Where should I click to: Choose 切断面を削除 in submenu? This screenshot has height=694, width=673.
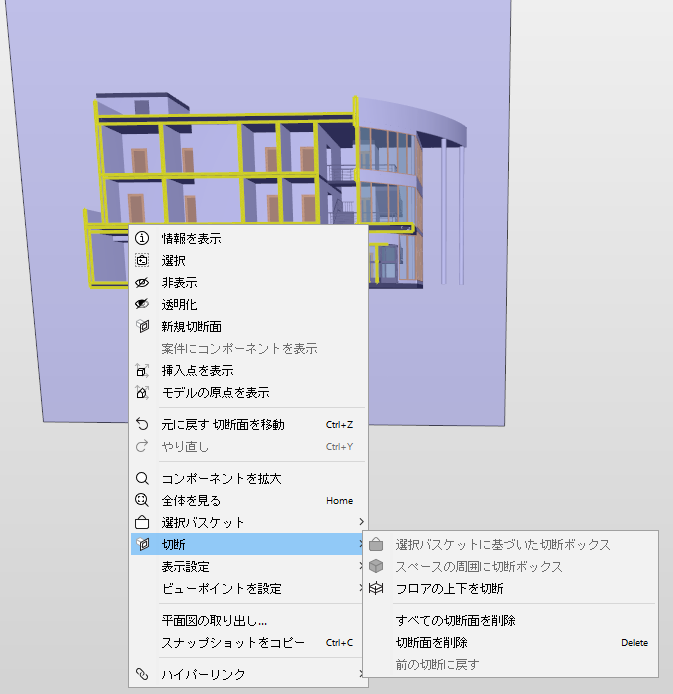pos(510,642)
